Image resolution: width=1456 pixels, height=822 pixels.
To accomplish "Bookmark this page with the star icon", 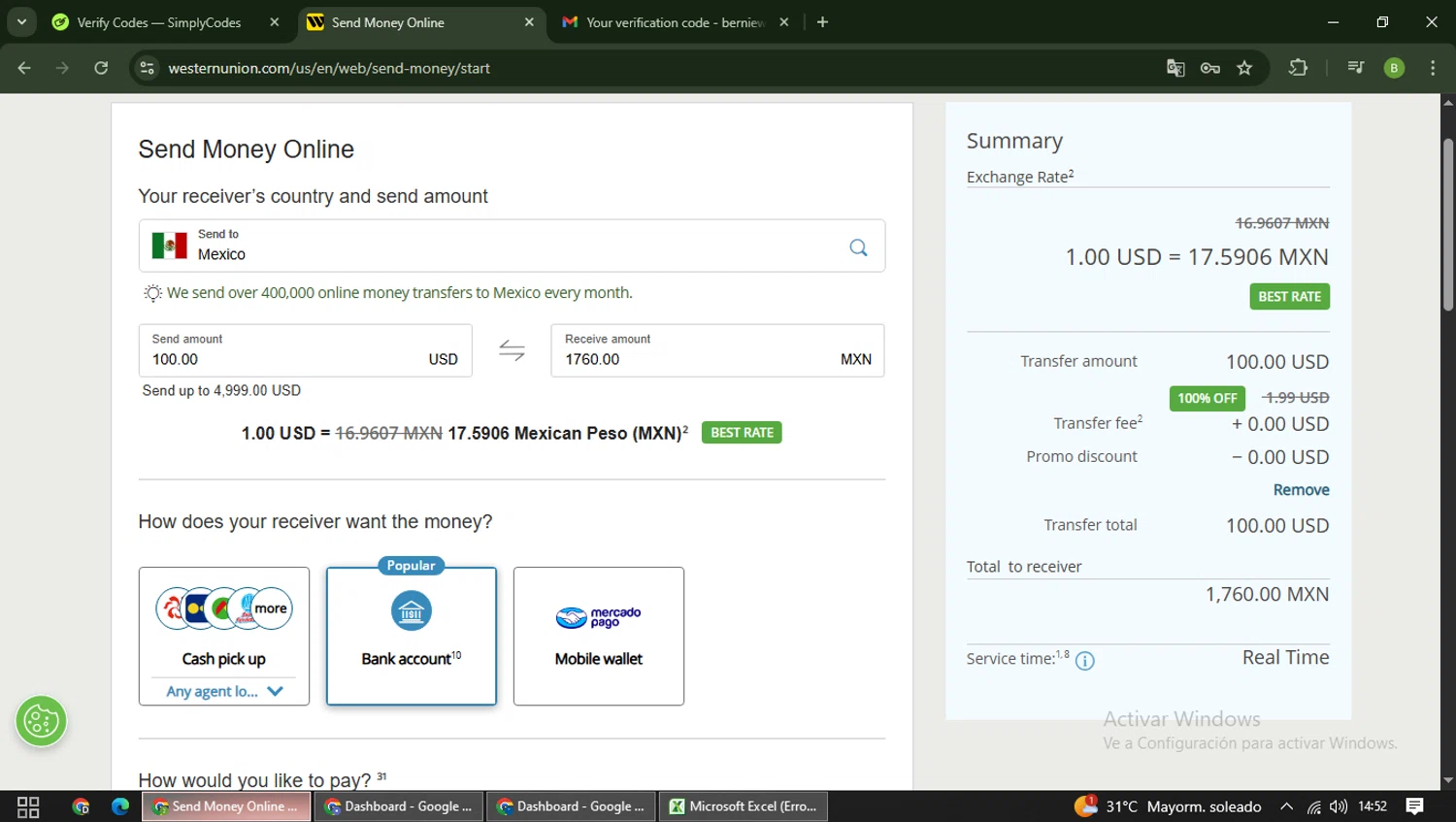I will [1244, 68].
